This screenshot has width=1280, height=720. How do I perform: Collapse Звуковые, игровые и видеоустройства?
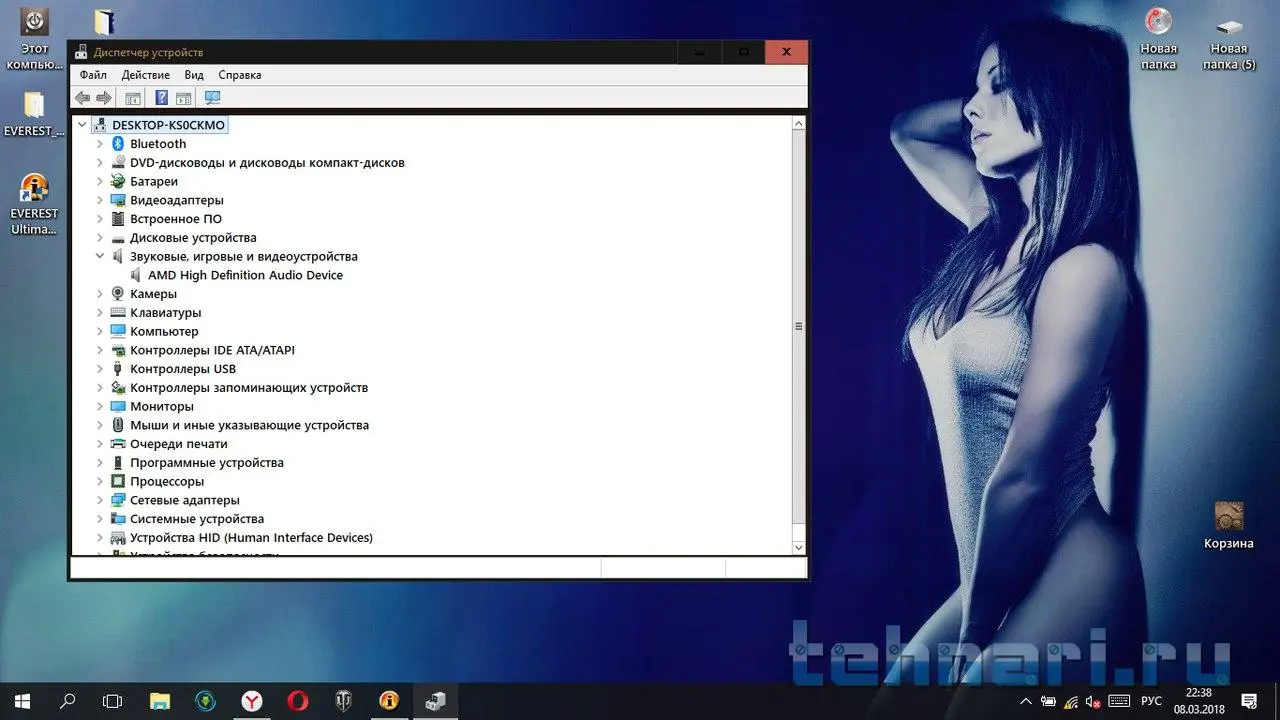click(100, 257)
